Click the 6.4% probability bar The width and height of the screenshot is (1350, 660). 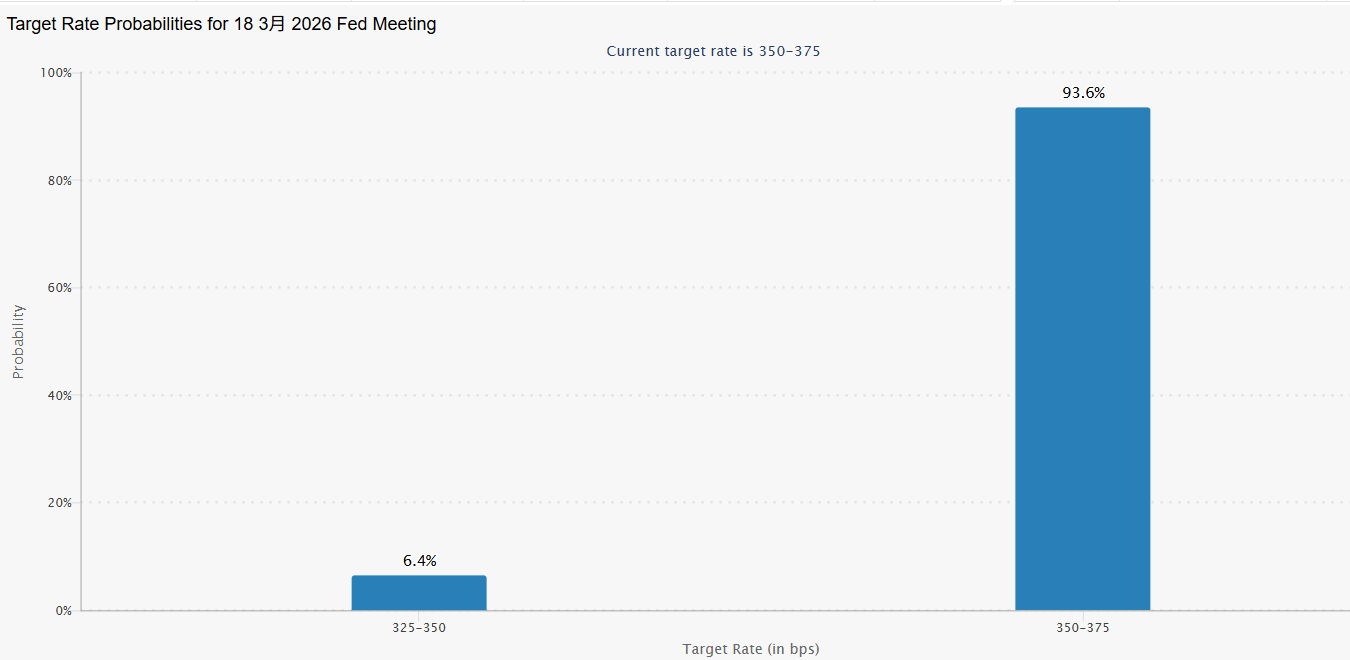(x=419, y=592)
